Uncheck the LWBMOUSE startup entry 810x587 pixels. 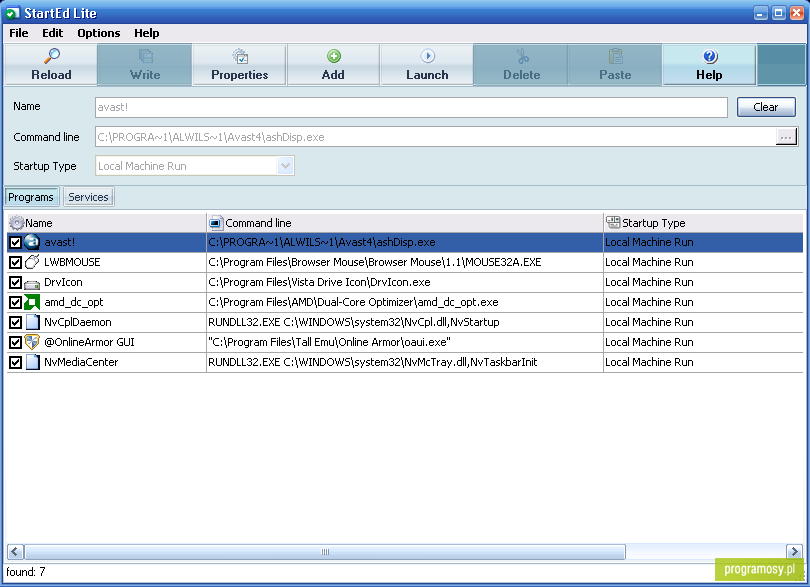click(15, 262)
